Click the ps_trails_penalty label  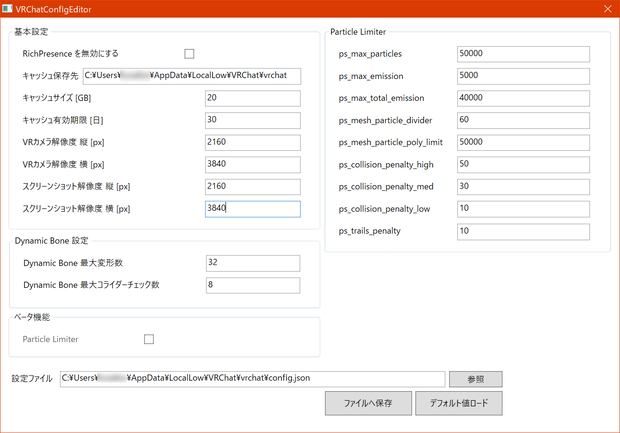pos(369,231)
